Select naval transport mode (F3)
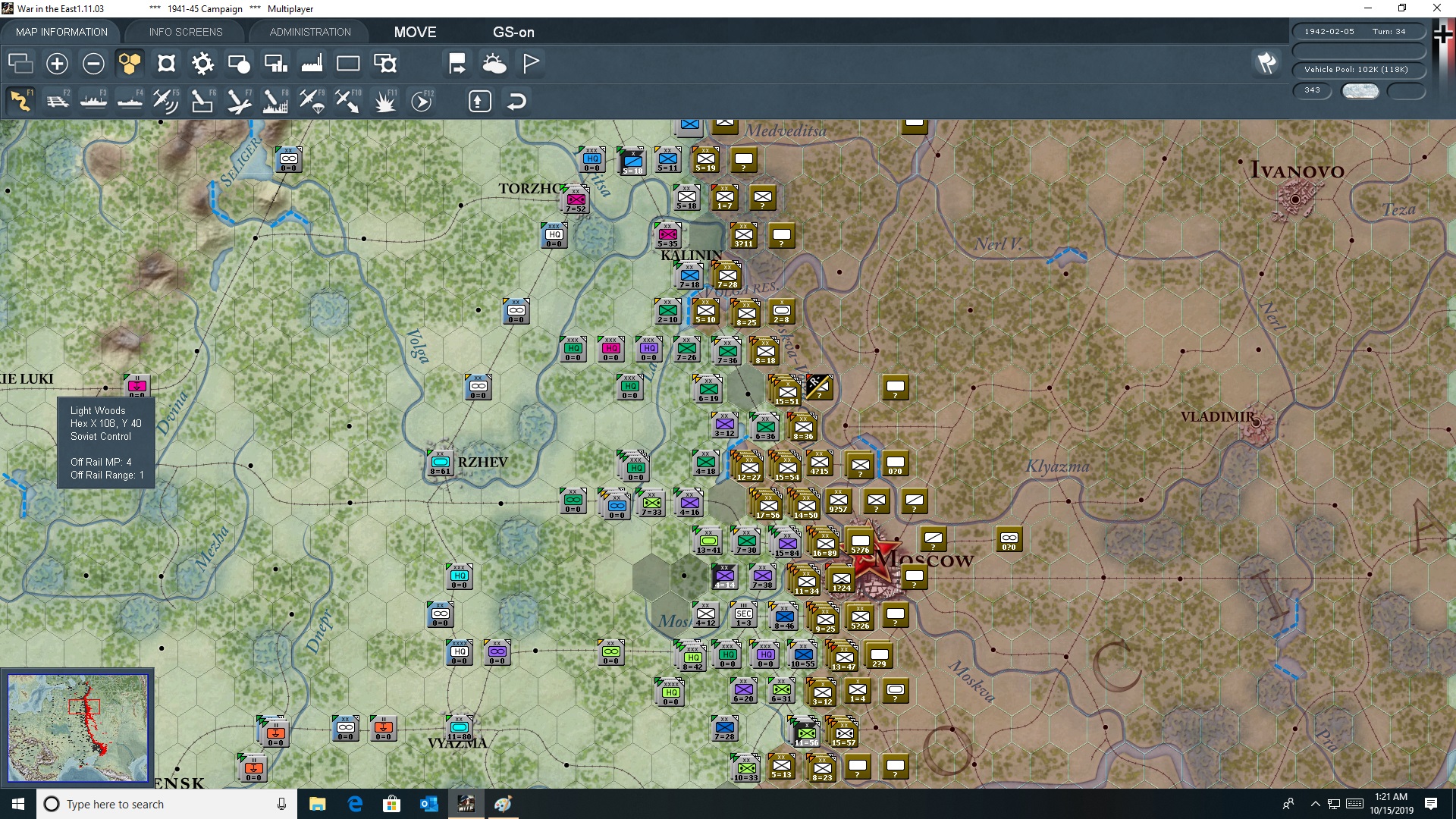Viewport: 1456px width, 819px height. (93, 101)
